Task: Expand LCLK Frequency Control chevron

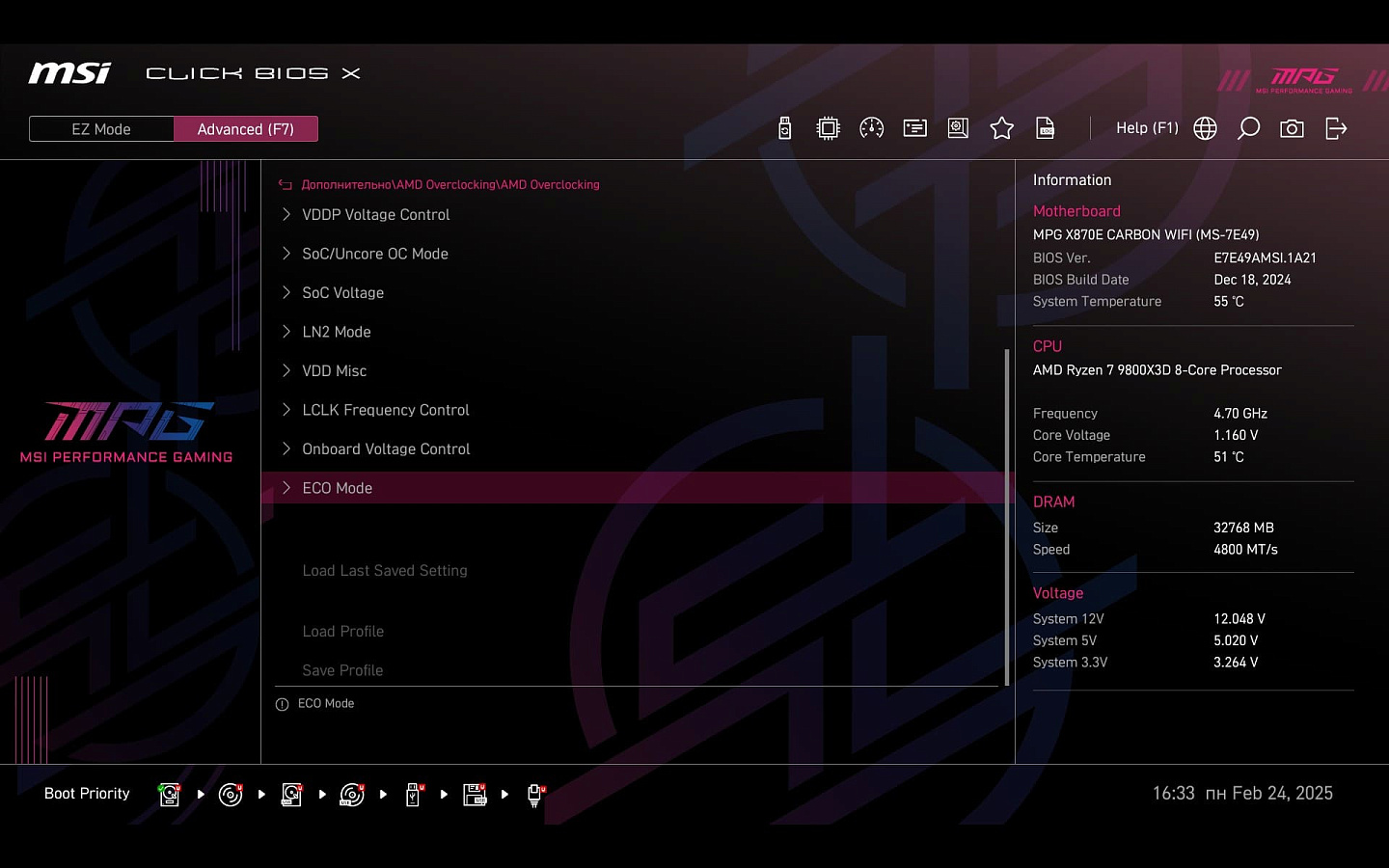Action: pos(286,410)
